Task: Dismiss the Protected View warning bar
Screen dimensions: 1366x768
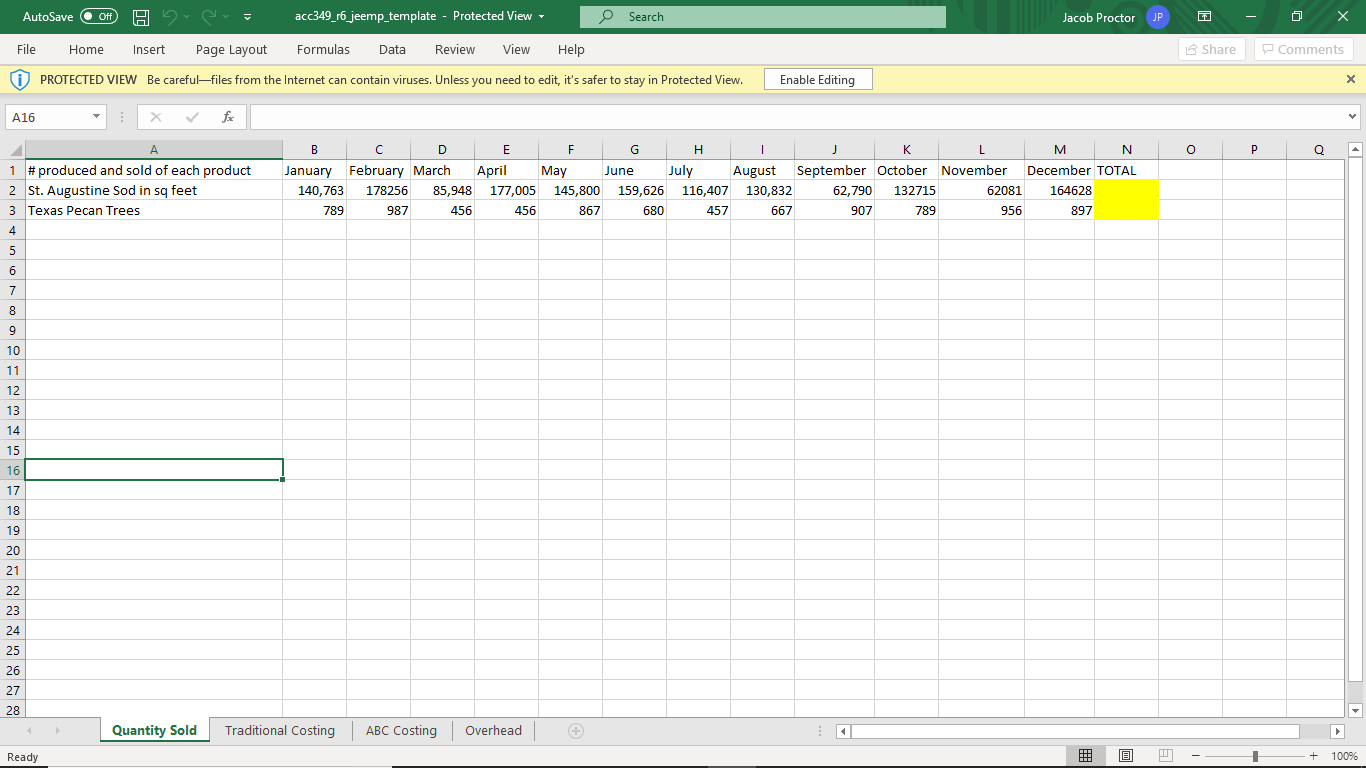Action: pos(1350,79)
